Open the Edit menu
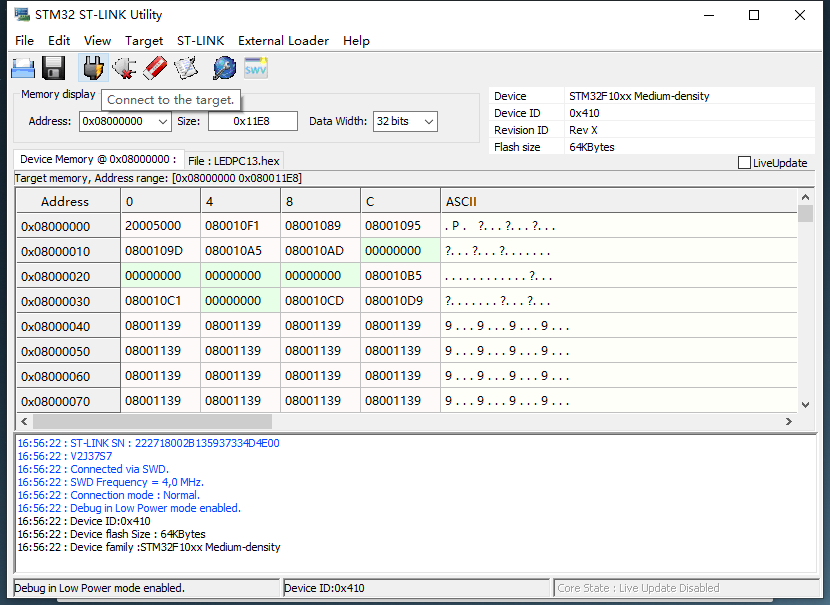The height and width of the screenshot is (605, 830). [59, 41]
